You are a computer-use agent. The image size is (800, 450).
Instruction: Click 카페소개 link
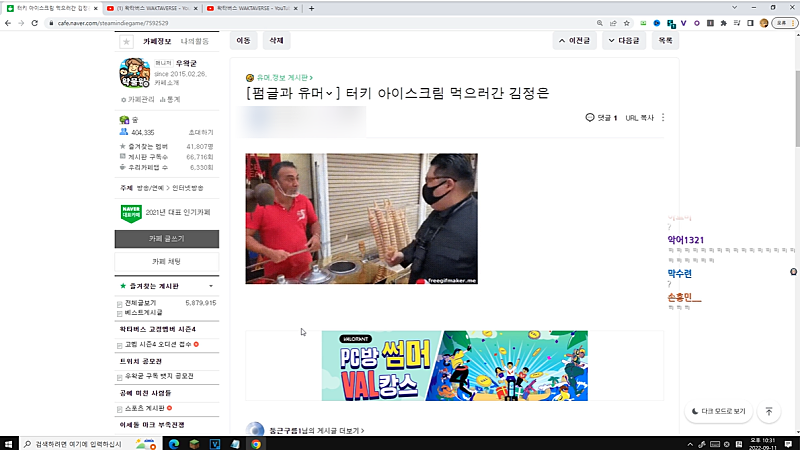tap(167, 83)
